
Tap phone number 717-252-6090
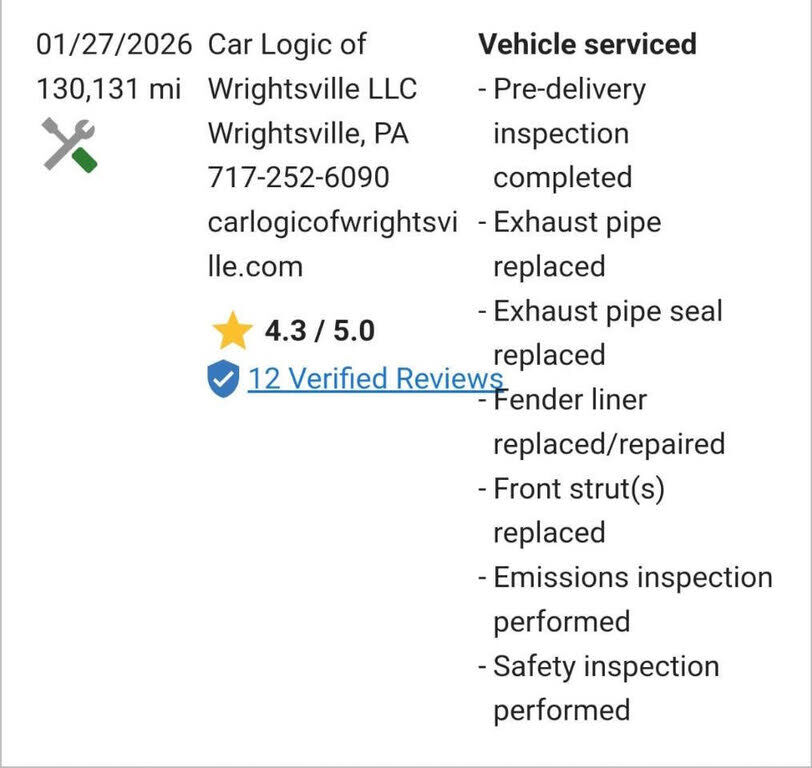point(298,177)
